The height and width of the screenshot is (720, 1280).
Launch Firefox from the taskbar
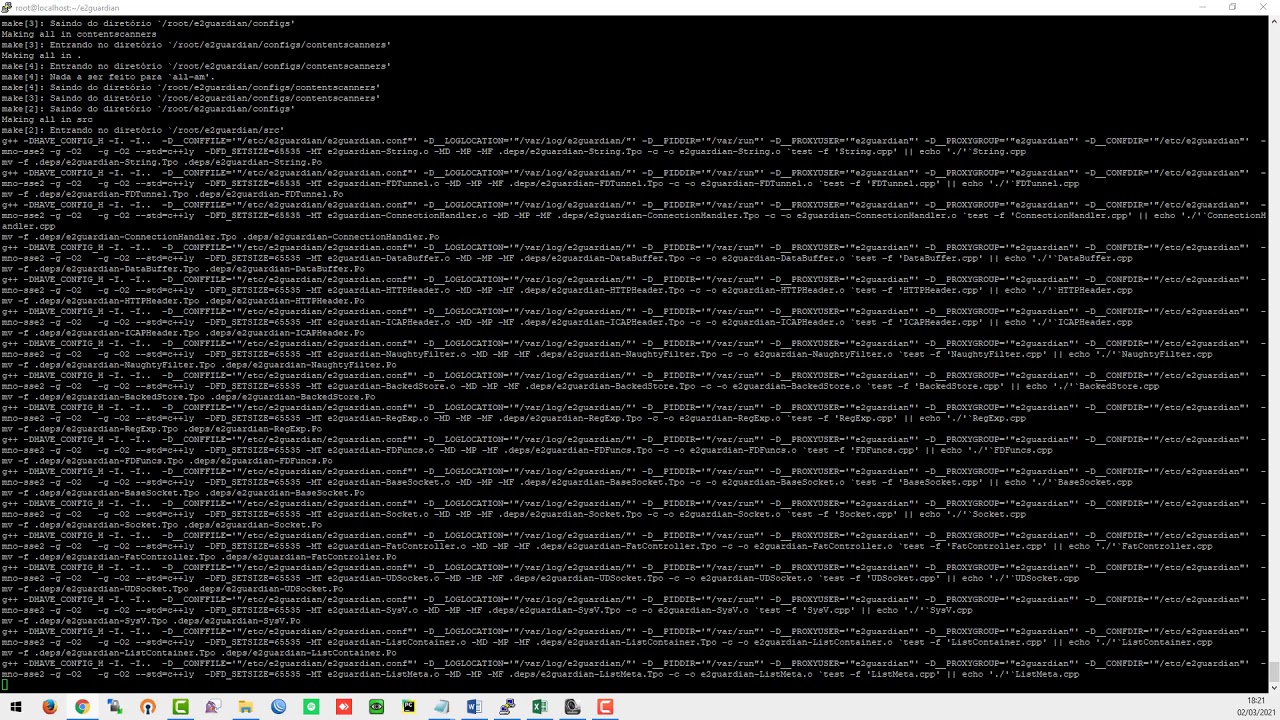[49, 707]
